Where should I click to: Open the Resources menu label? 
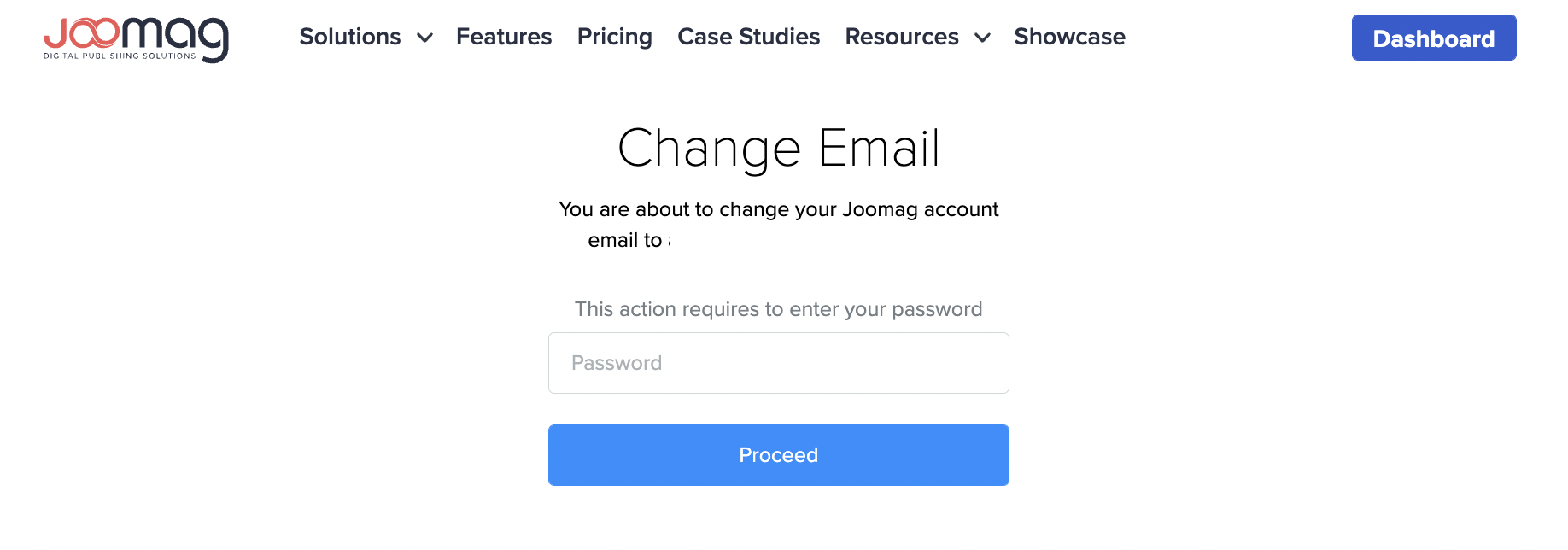(x=901, y=37)
